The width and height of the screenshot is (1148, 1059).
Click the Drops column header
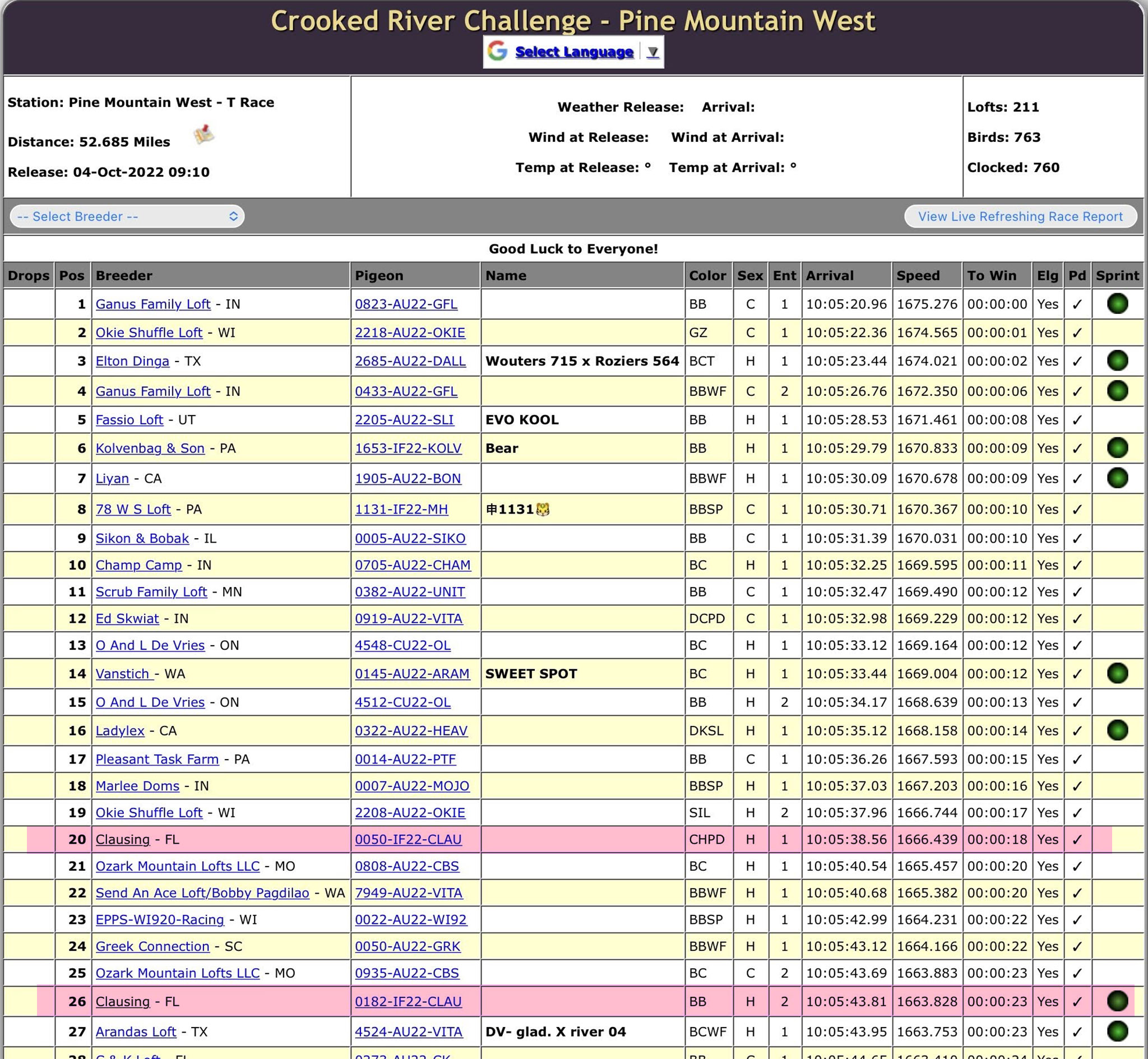point(29,276)
